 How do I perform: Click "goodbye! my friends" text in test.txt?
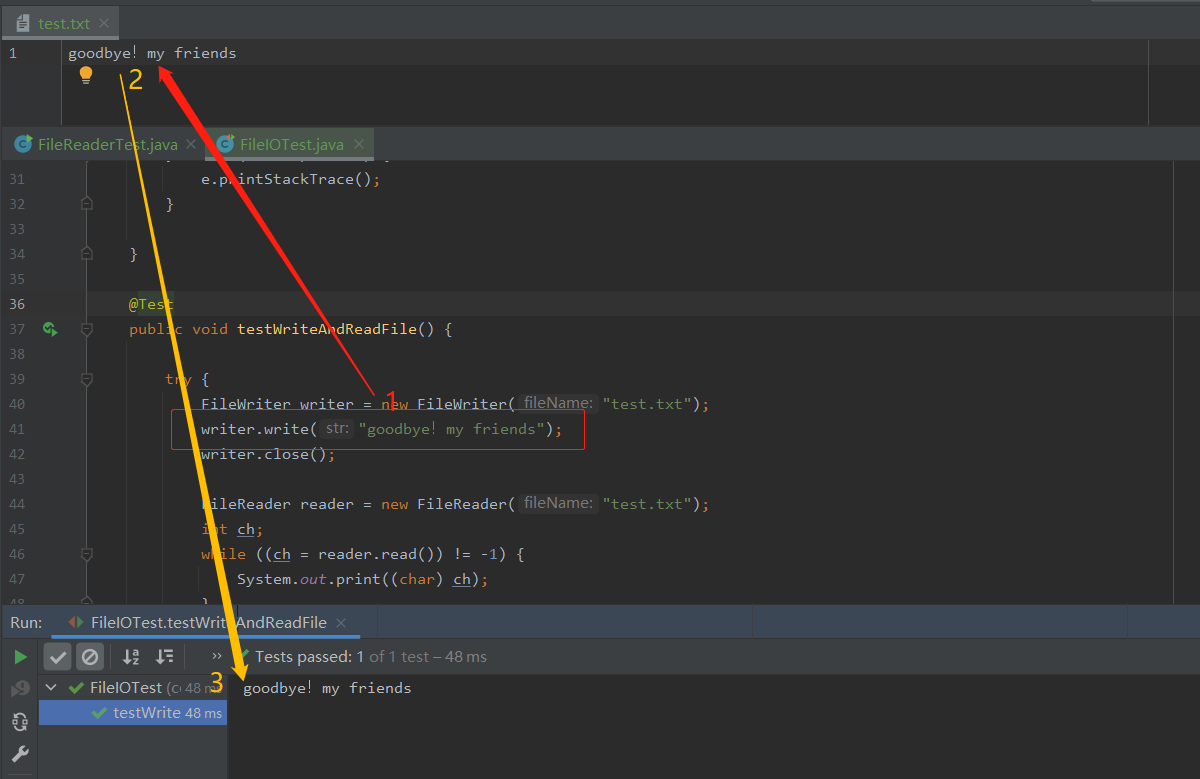[152, 53]
